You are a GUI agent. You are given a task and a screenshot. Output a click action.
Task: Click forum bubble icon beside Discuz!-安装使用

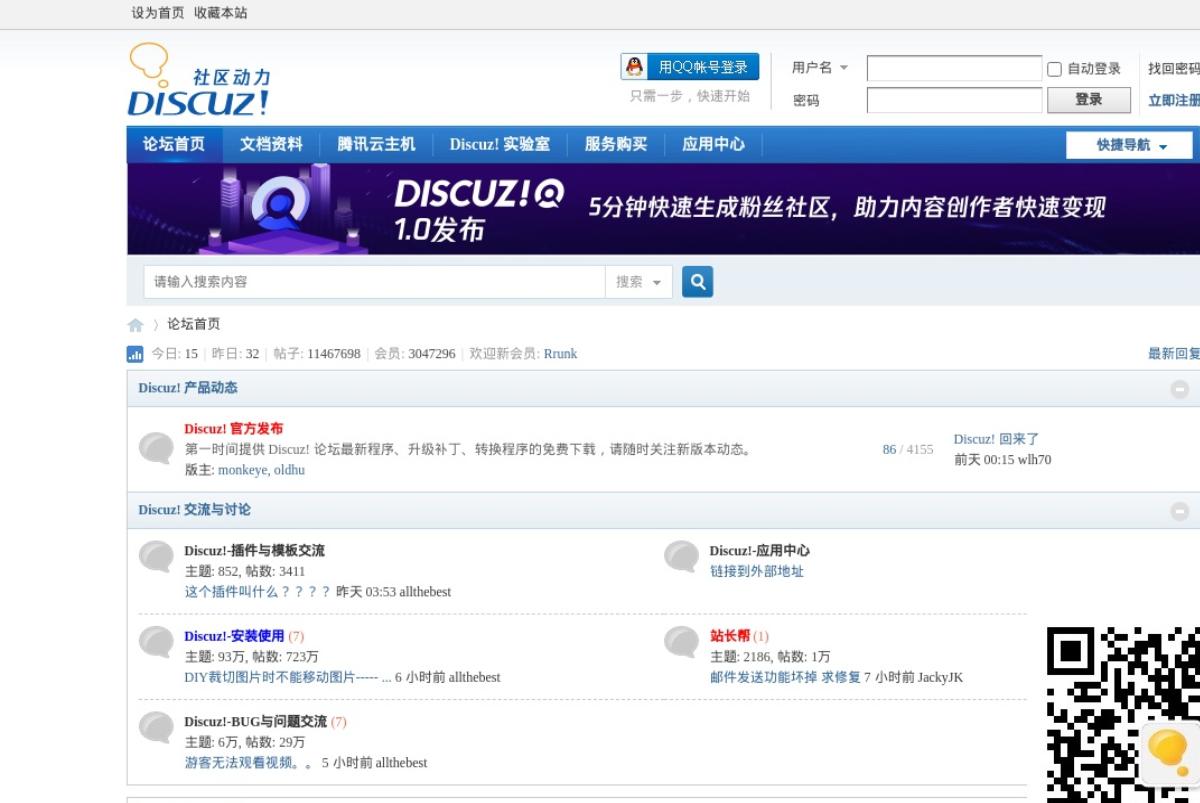tap(155, 642)
